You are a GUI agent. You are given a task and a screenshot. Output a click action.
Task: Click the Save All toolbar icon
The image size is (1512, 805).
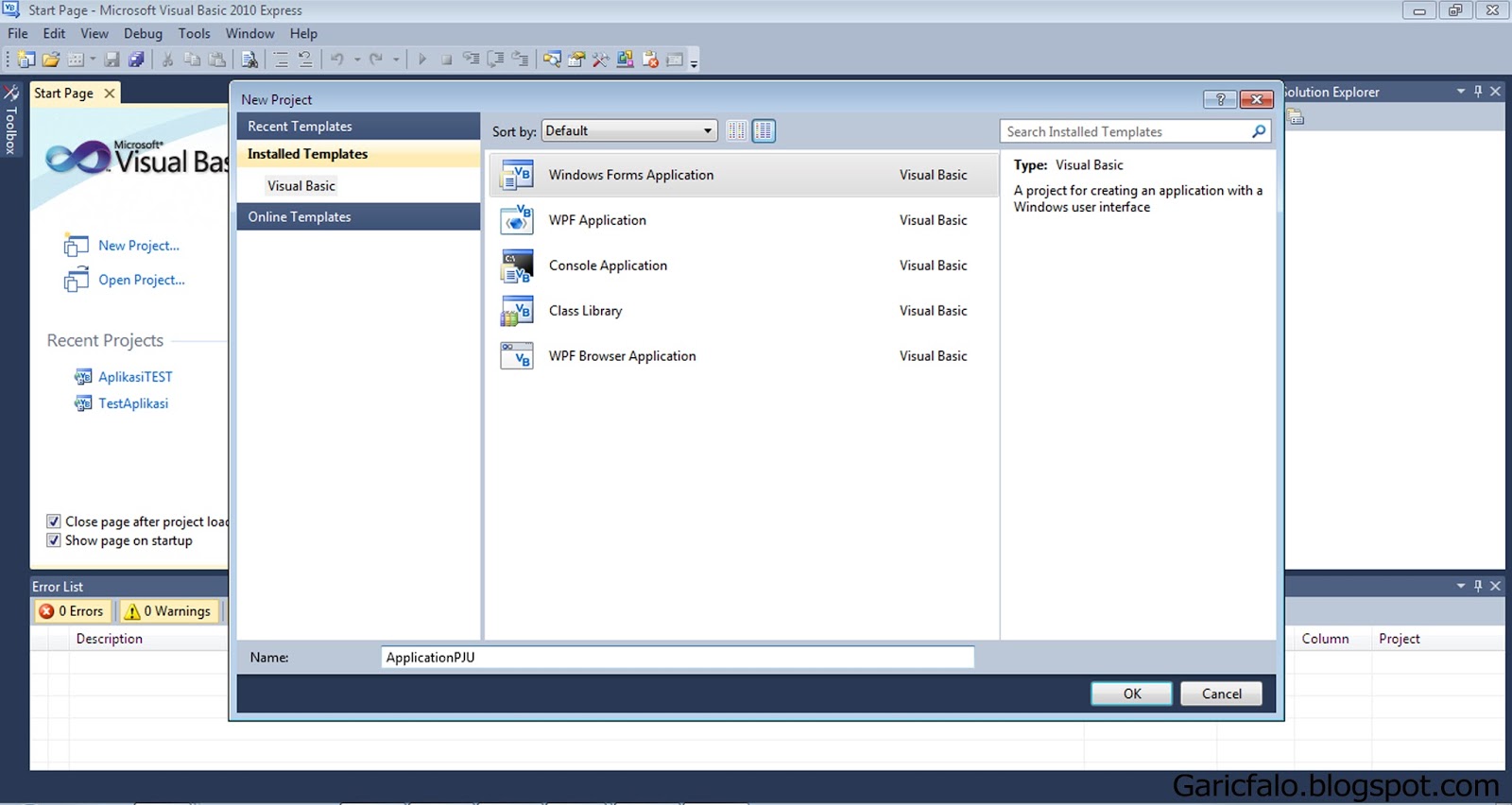pos(136,60)
